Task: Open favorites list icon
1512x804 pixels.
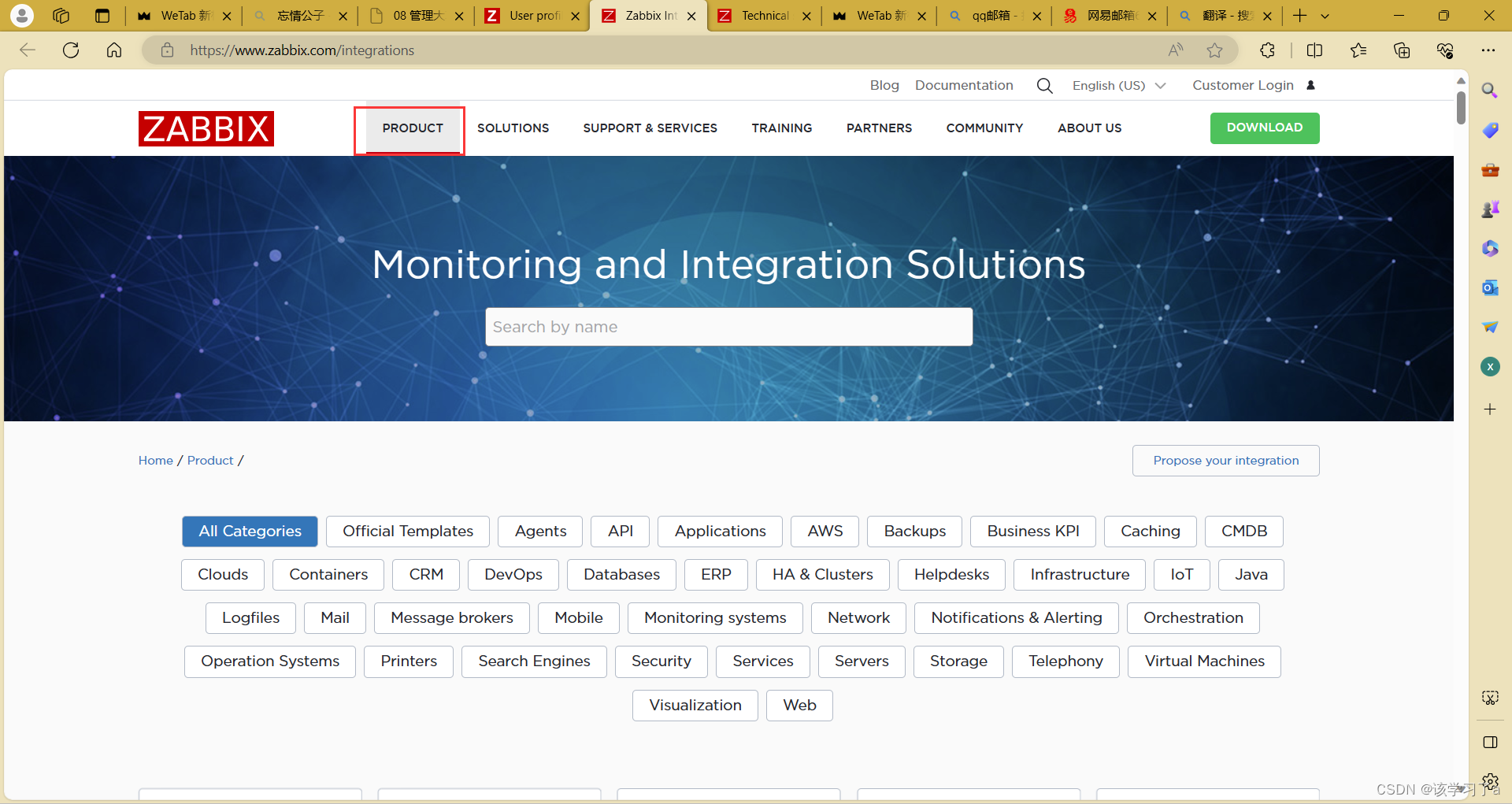Action: (1358, 50)
